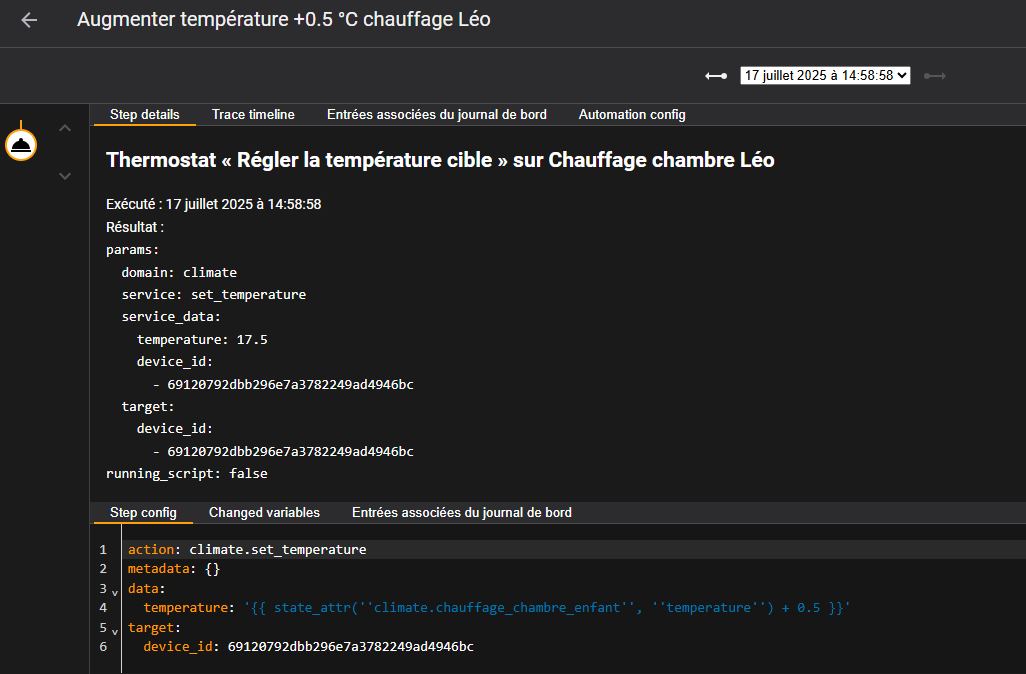Show the Changed variables tab
This screenshot has width=1026, height=674.
coord(264,513)
